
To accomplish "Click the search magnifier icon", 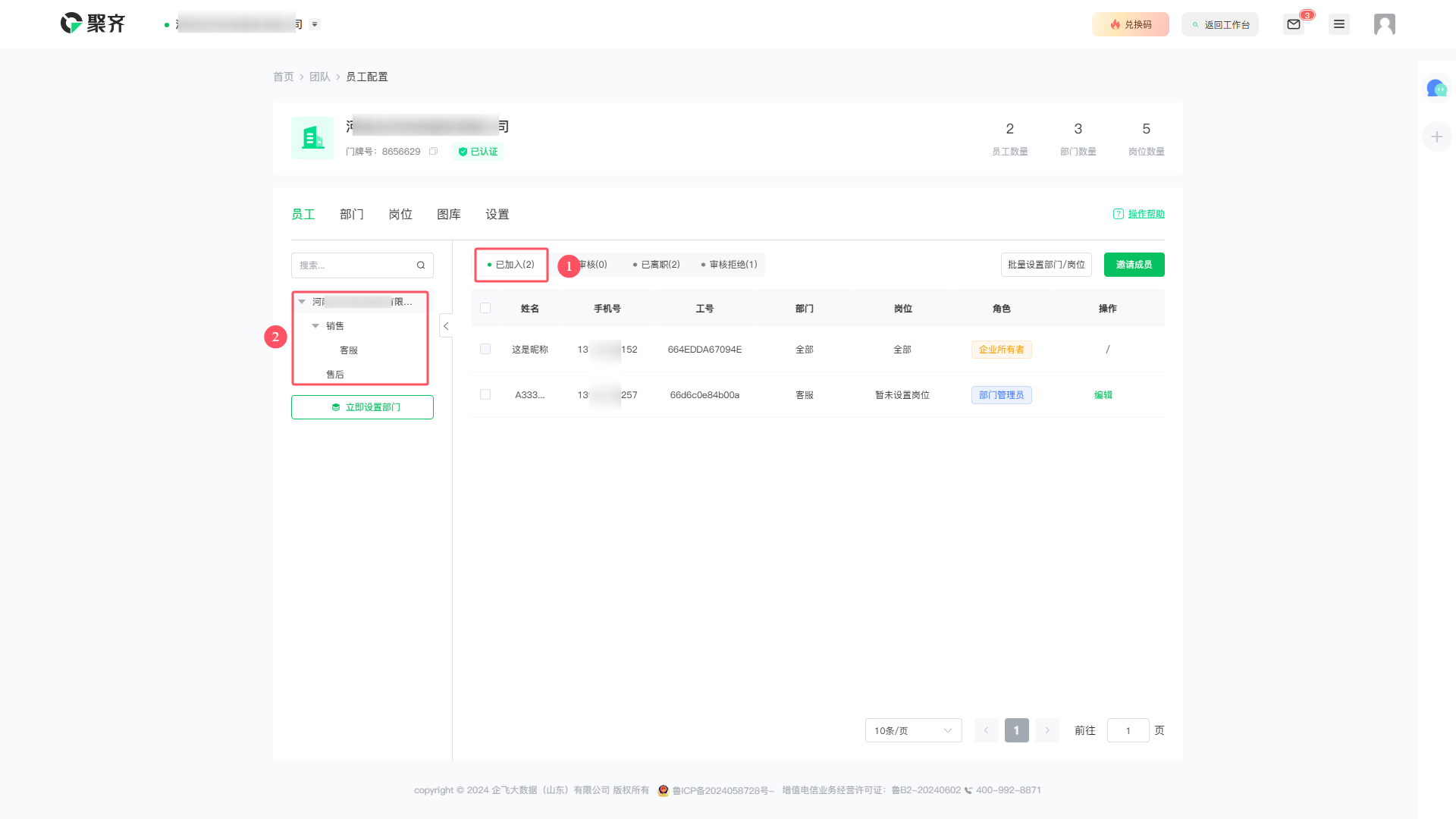I will tap(421, 265).
